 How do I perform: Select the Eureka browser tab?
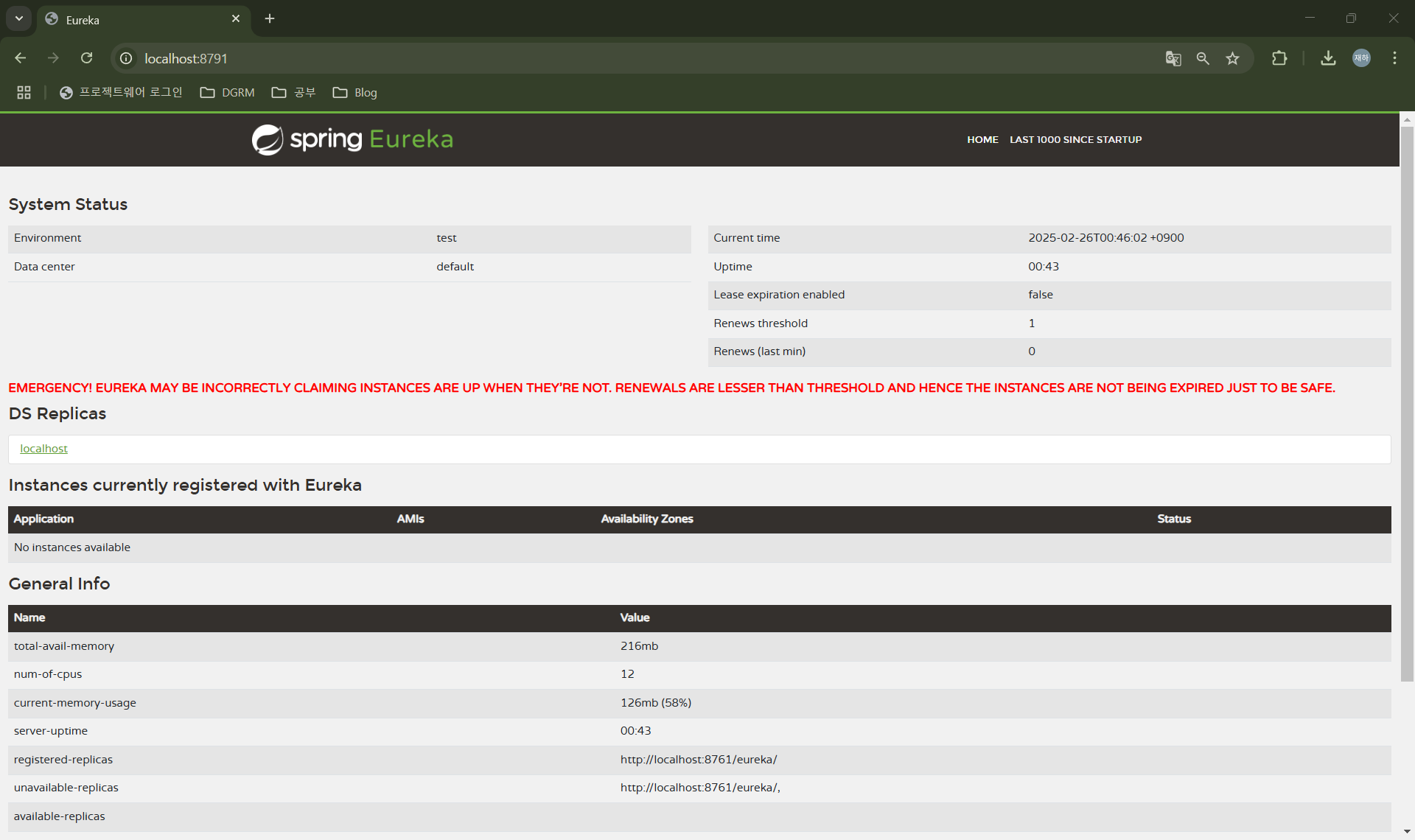(x=144, y=20)
